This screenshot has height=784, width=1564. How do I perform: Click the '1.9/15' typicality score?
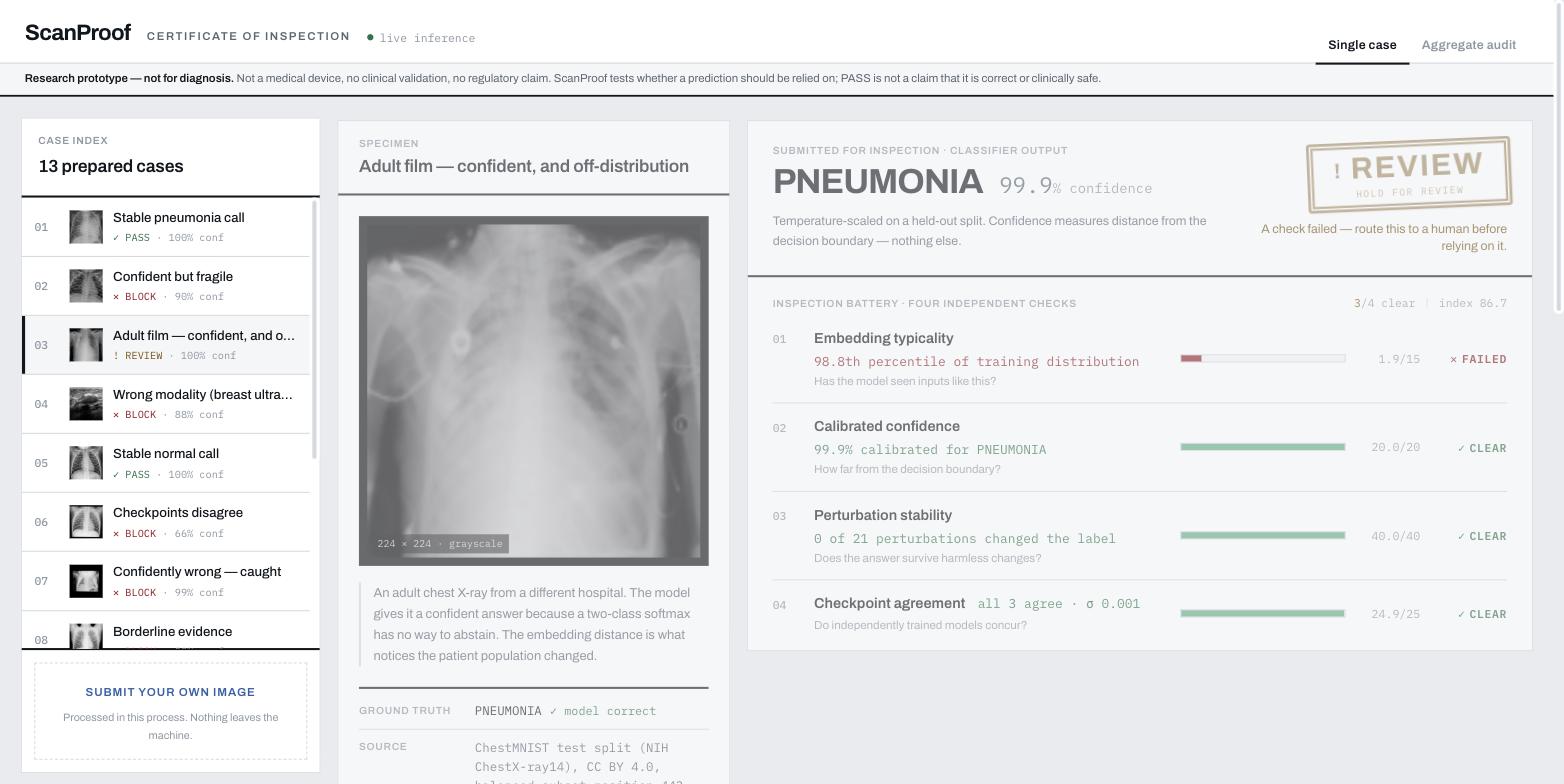pyautogui.click(x=1399, y=359)
